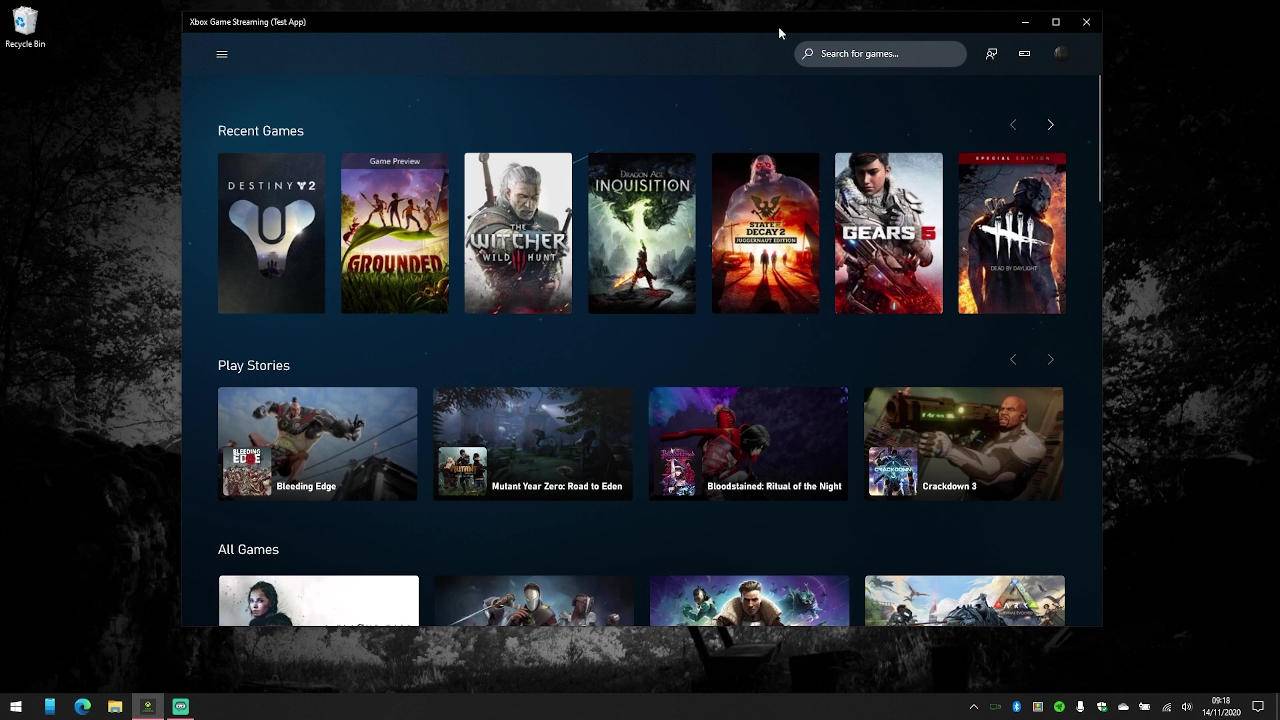Open the green app icon on taskbar
This screenshot has height=720, width=1280.
point(181,706)
